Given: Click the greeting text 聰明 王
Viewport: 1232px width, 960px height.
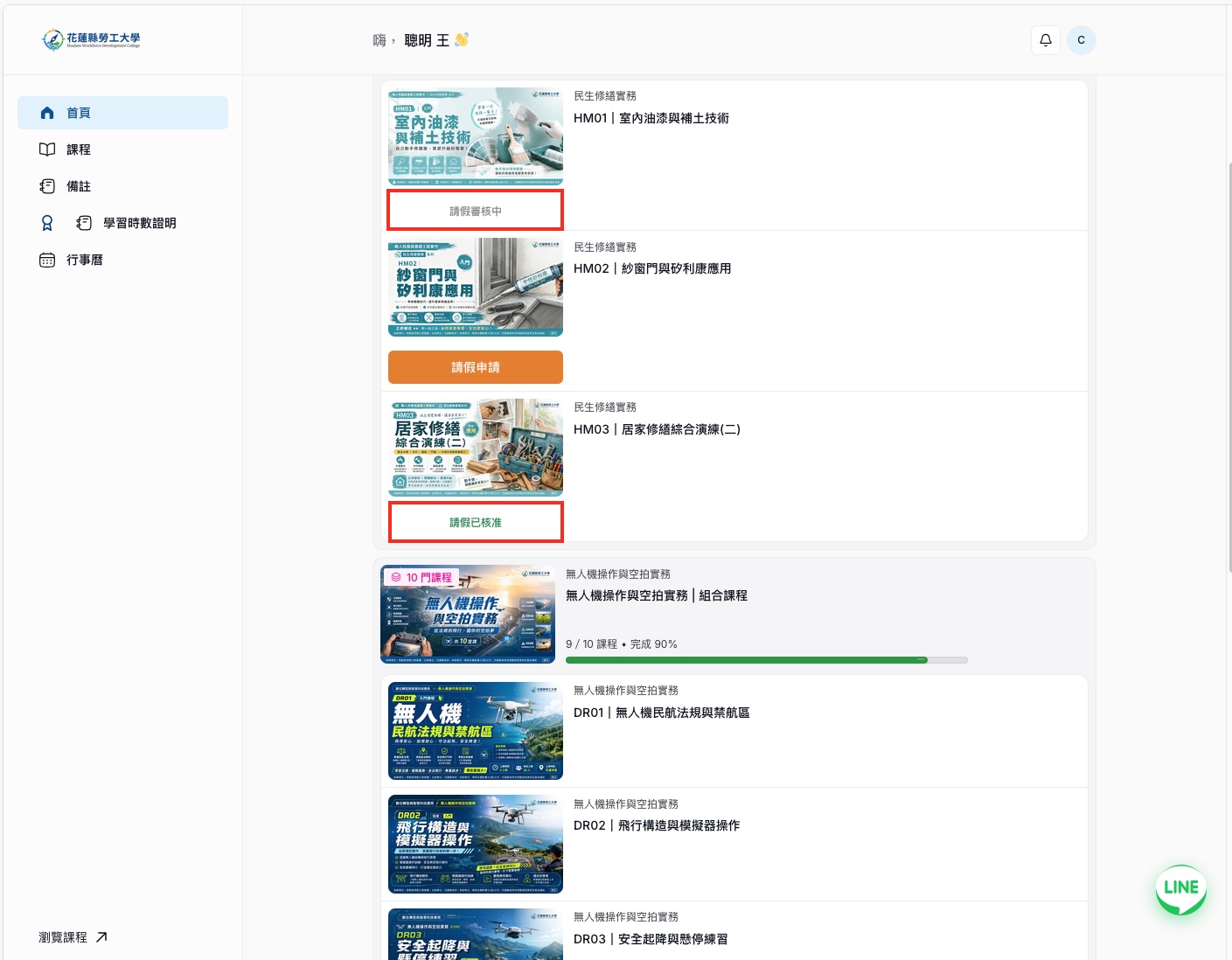Looking at the screenshot, I should pyautogui.click(x=427, y=40).
